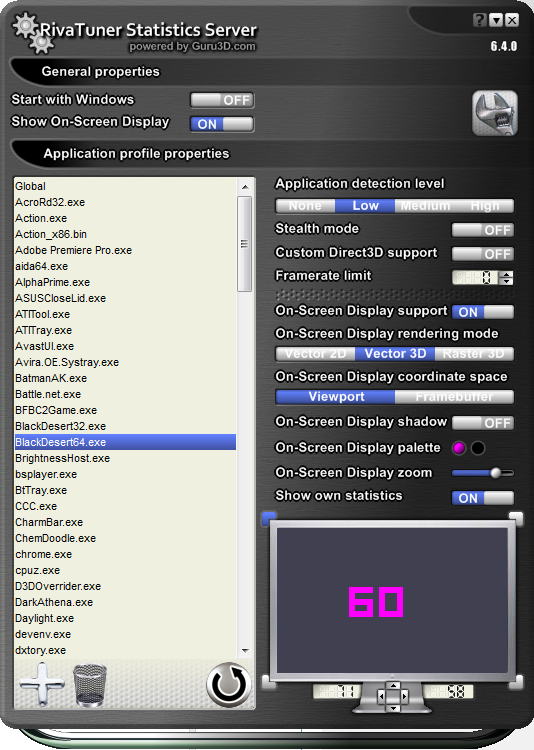Pick the black OSD palette color
This screenshot has width=534, height=750.
(478, 448)
